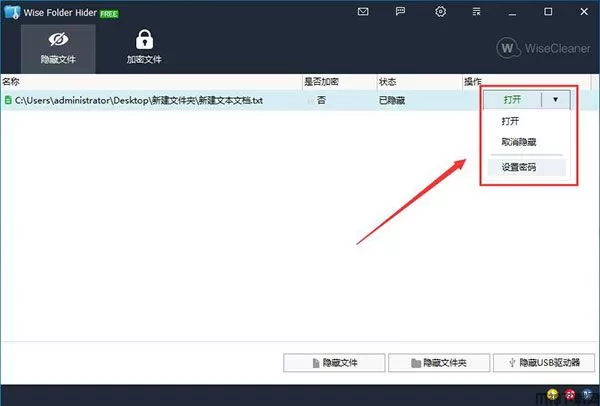Click the green 打开 button in the row
Screen dimensions: 600x406
(x=513, y=100)
